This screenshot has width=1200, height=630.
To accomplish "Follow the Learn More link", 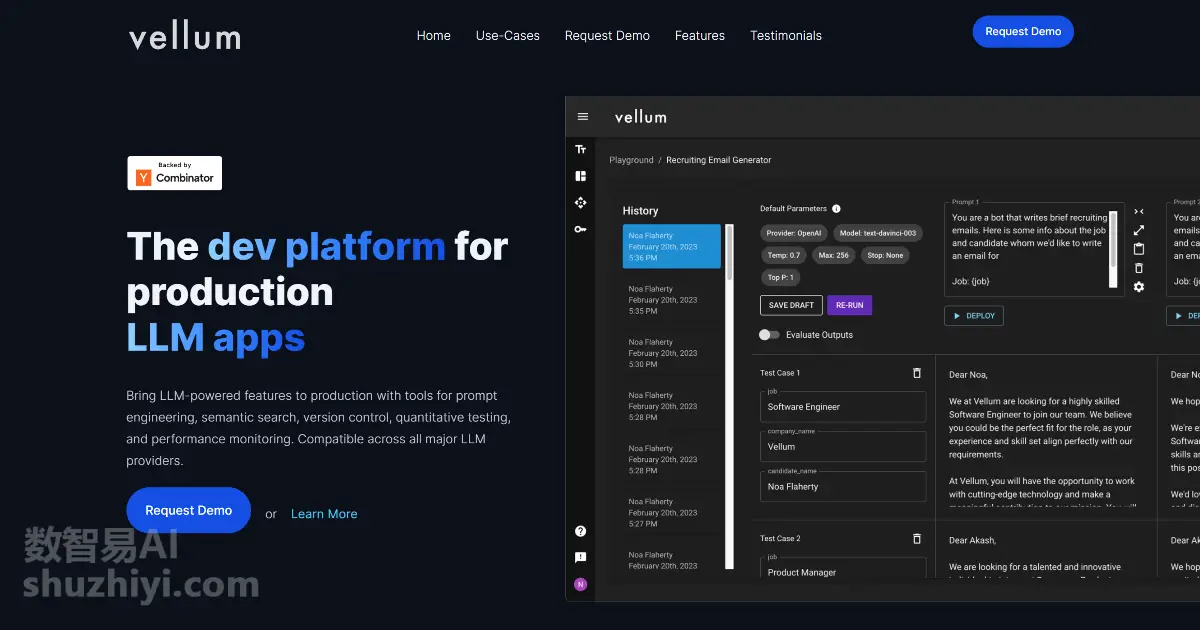I will (324, 514).
